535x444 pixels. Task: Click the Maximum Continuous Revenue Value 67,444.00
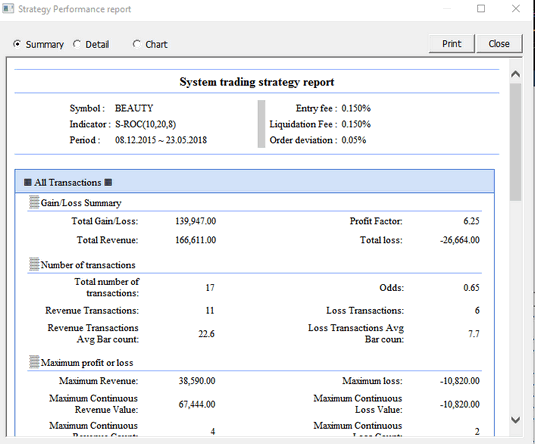tap(197, 404)
